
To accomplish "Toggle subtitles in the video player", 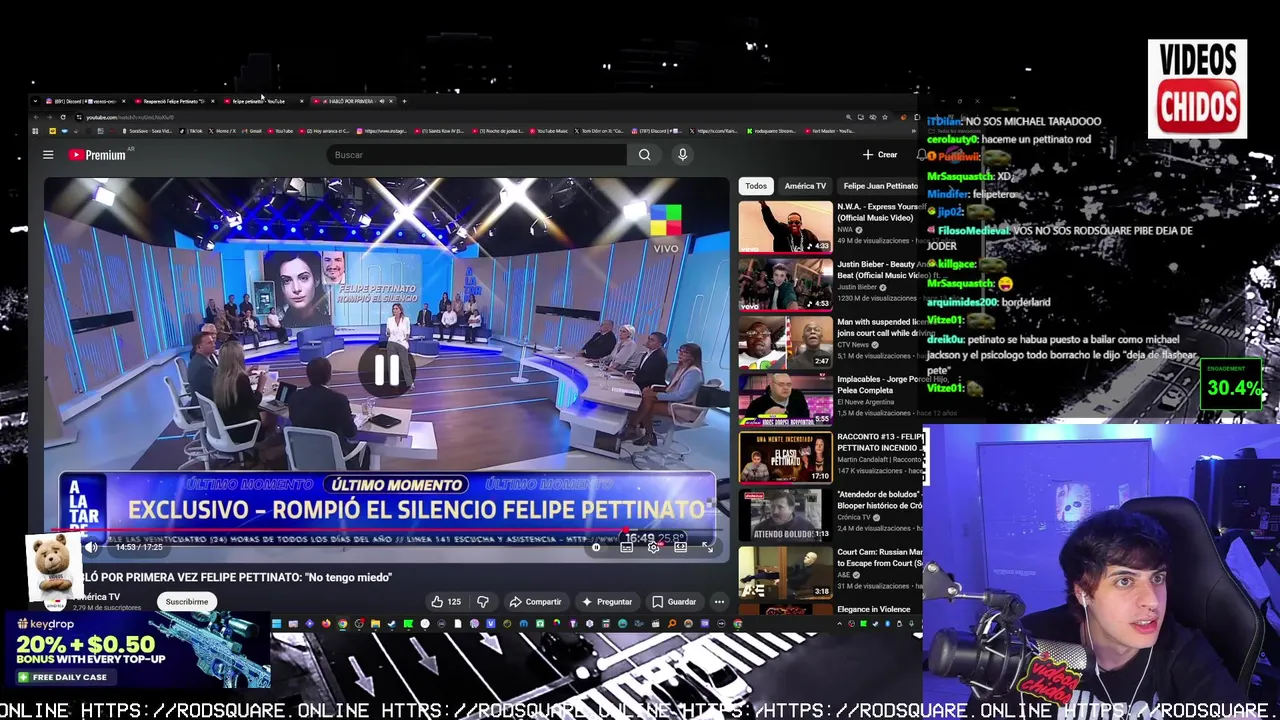I will click(x=626, y=547).
